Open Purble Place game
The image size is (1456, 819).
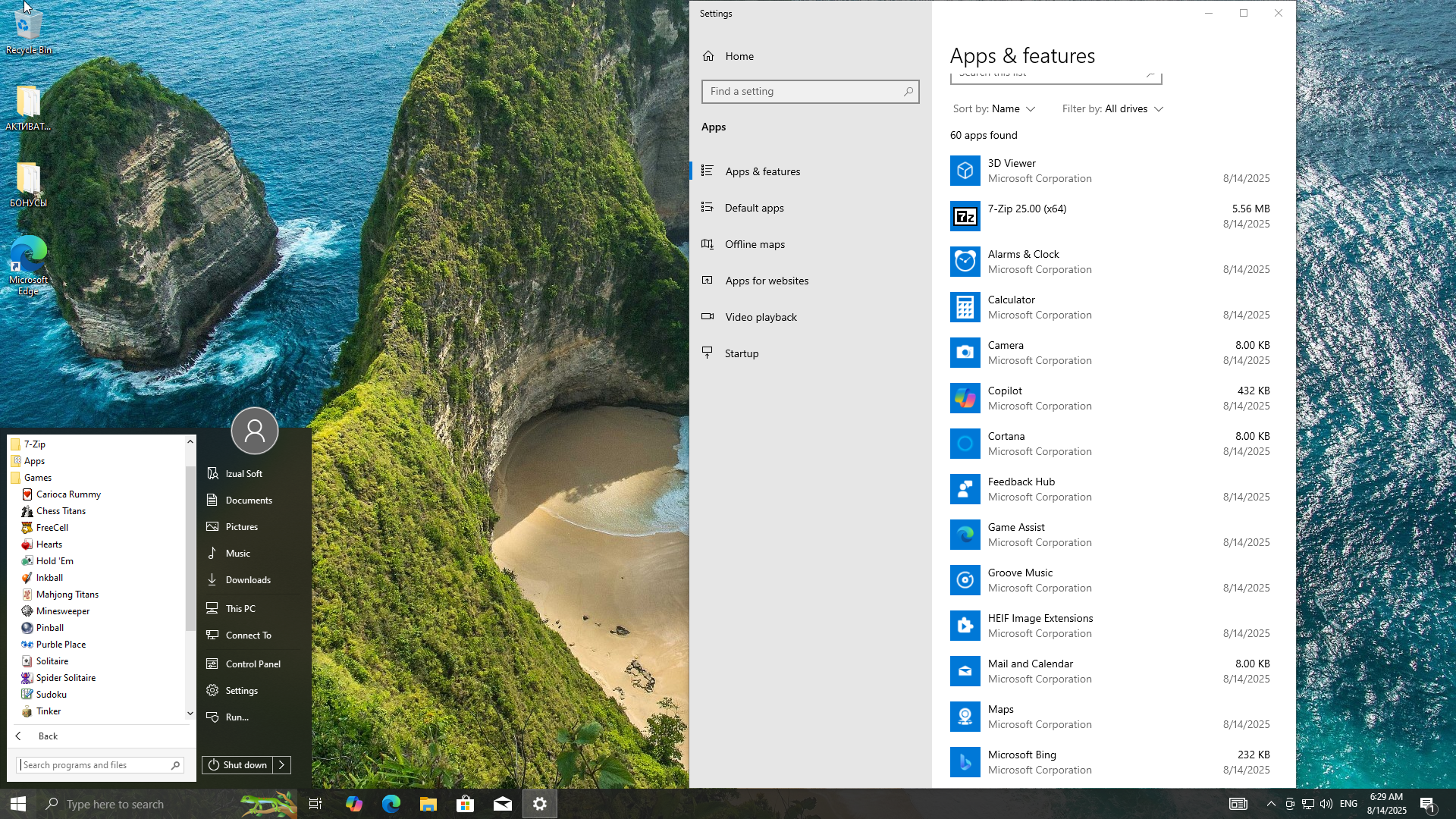point(61,645)
